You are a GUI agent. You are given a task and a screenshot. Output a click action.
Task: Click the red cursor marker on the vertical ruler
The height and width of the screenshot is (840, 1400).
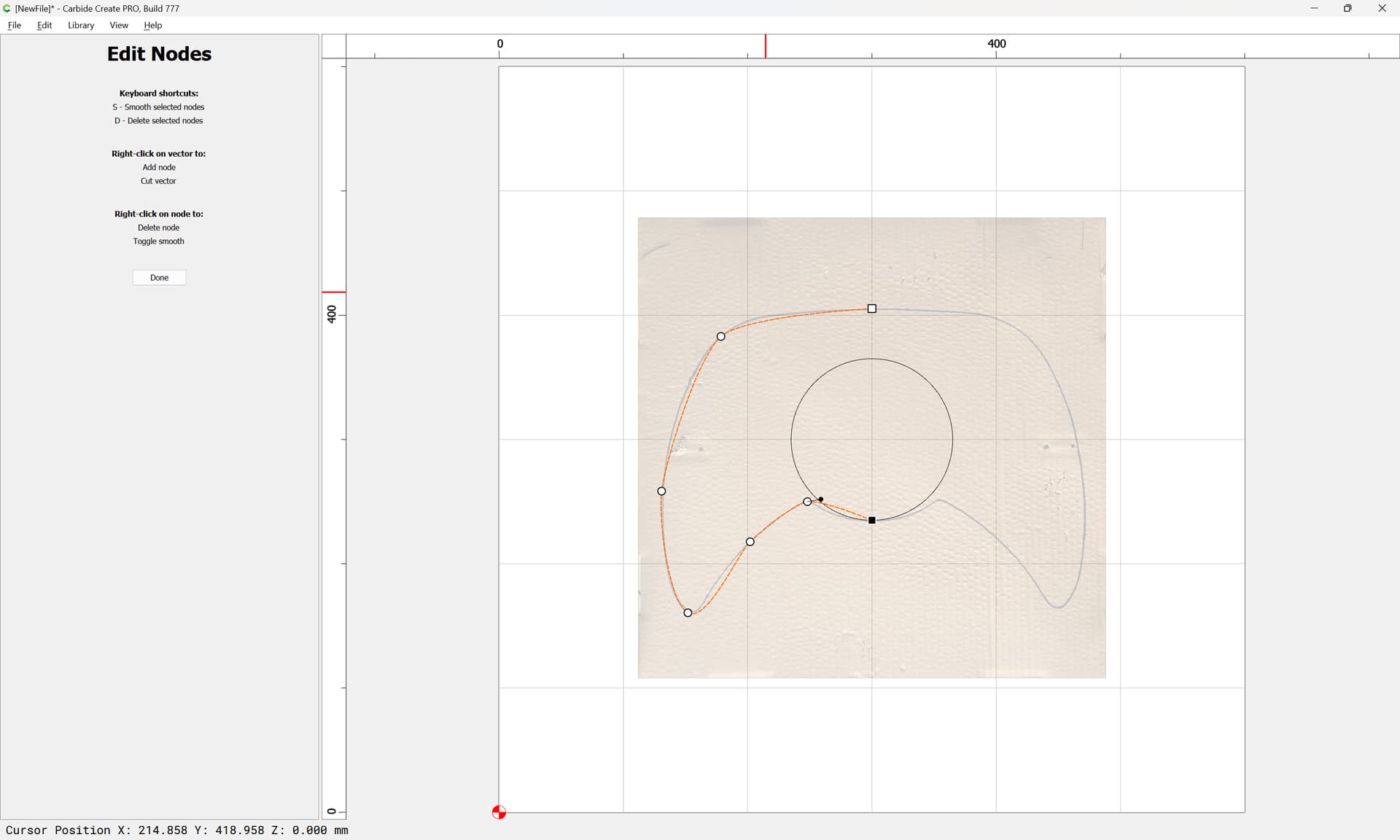coord(334,292)
